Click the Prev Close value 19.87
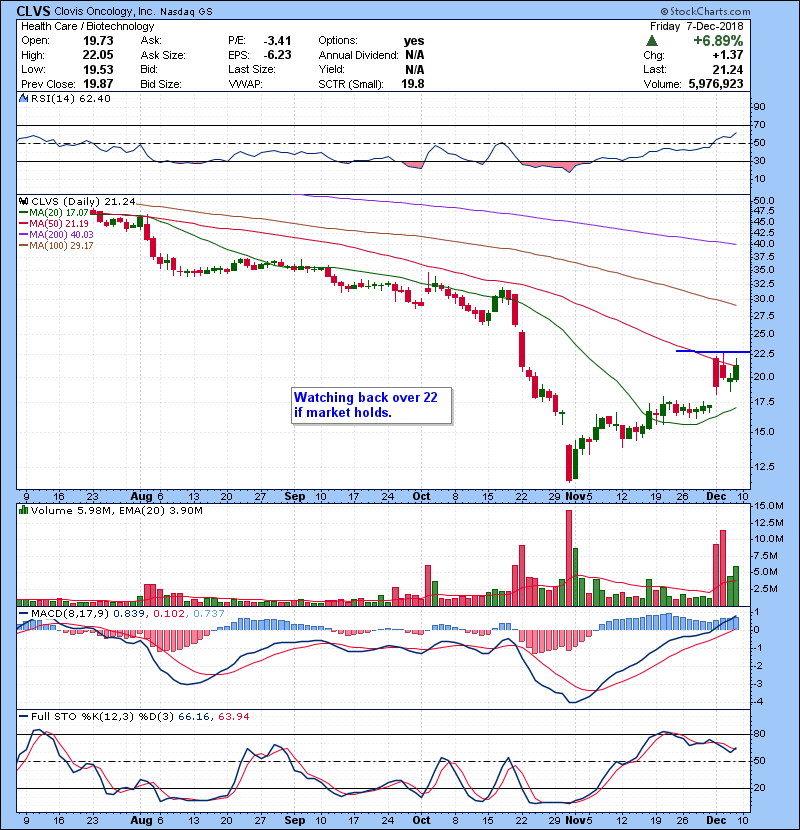800x830 pixels. [x=98, y=84]
